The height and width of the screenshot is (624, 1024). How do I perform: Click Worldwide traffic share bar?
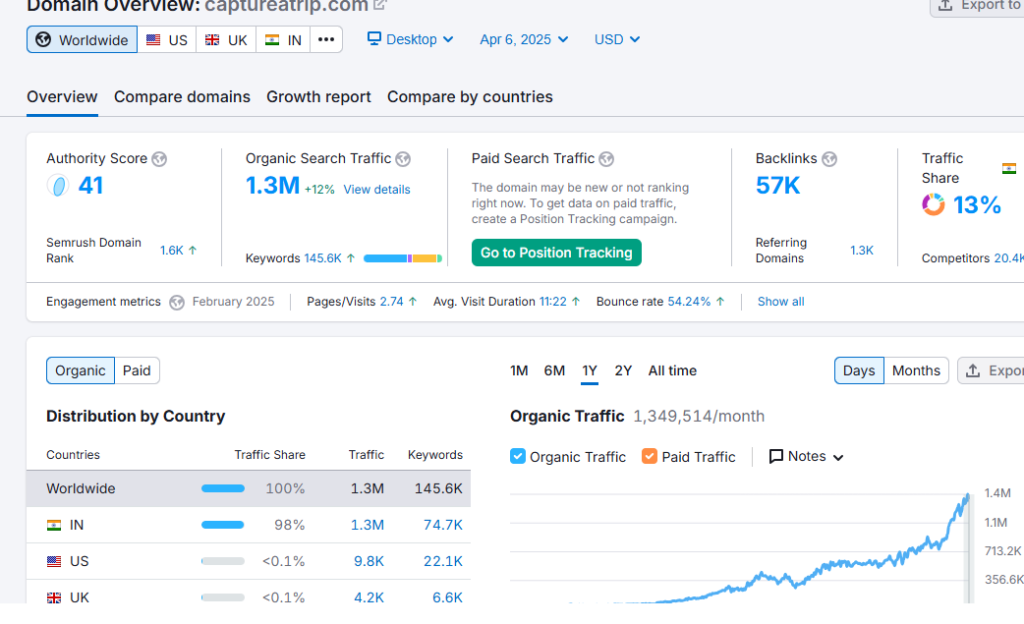[223, 488]
